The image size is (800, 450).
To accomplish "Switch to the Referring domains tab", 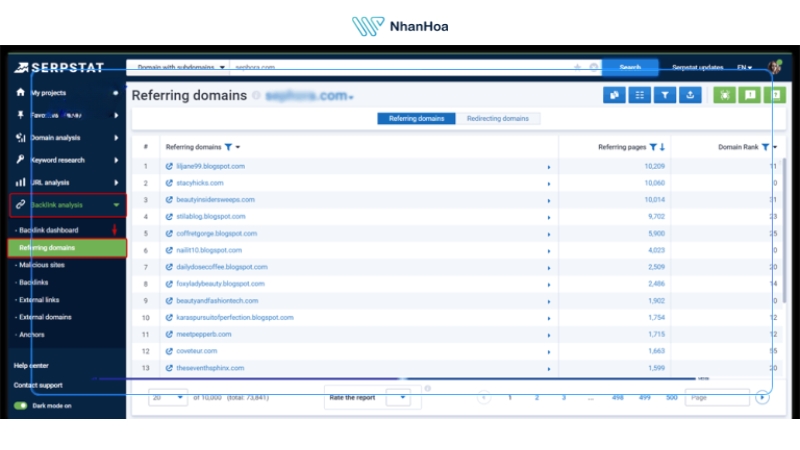I will (x=416, y=118).
